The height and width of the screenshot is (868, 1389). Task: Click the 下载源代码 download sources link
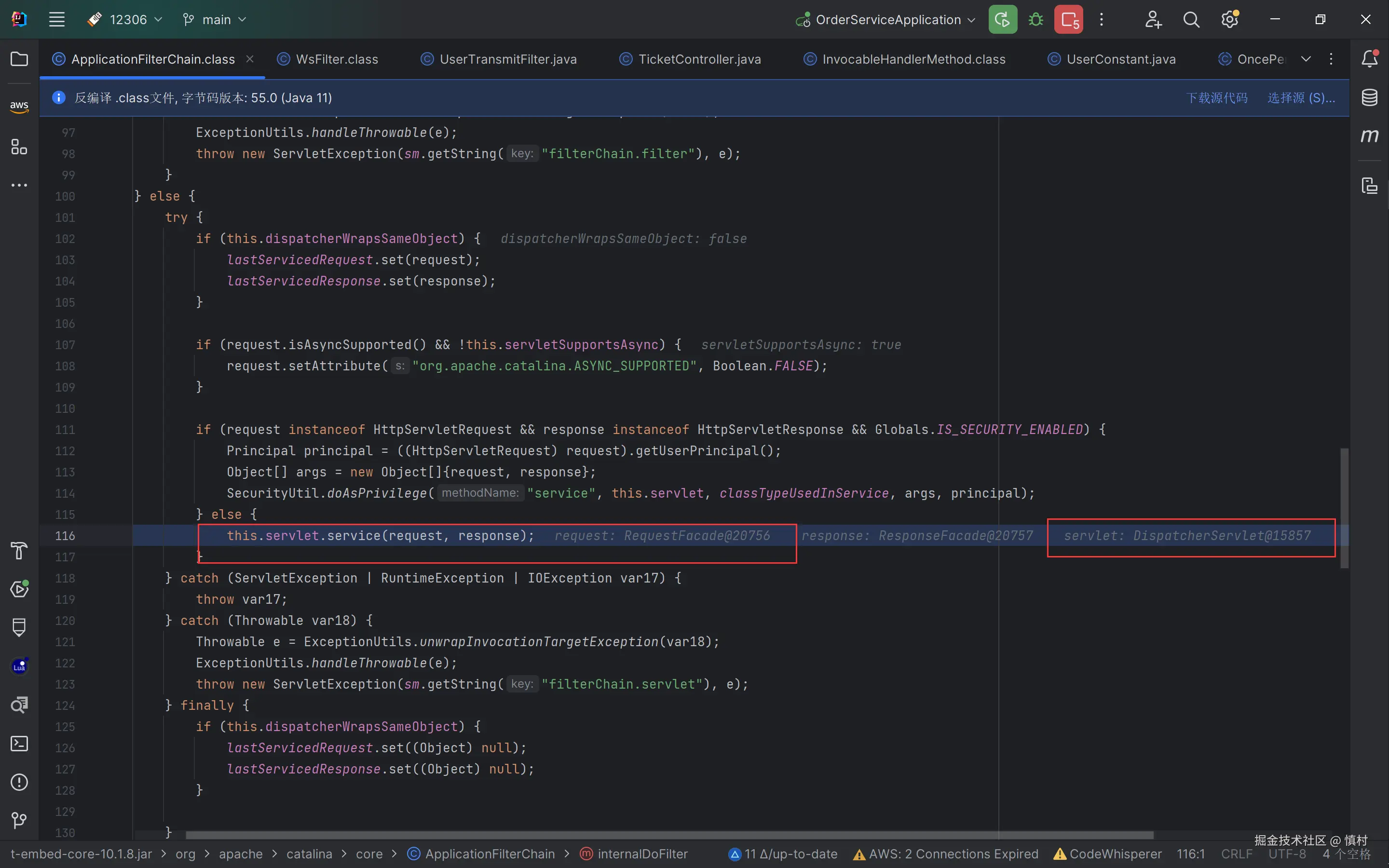(x=1217, y=97)
